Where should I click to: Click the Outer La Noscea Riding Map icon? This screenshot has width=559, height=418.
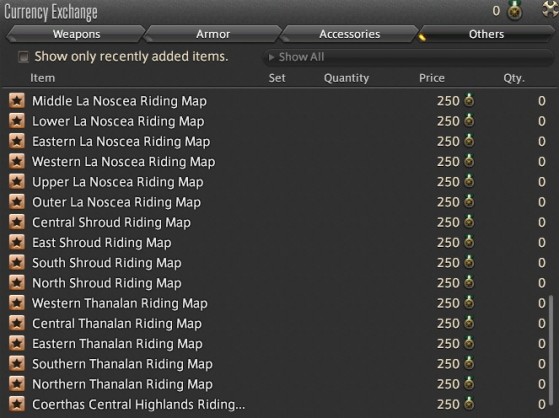click(x=17, y=202)
